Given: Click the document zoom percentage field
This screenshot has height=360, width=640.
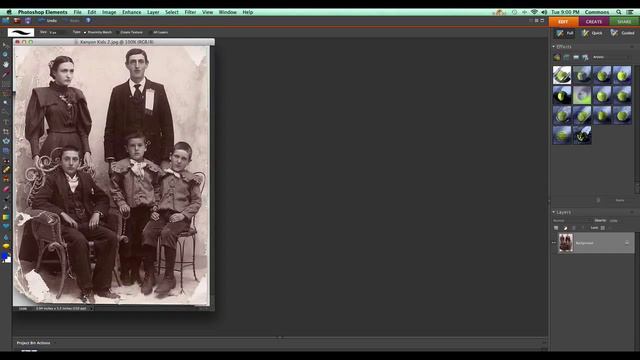Looking at the screenshot, I should [23, 309].
